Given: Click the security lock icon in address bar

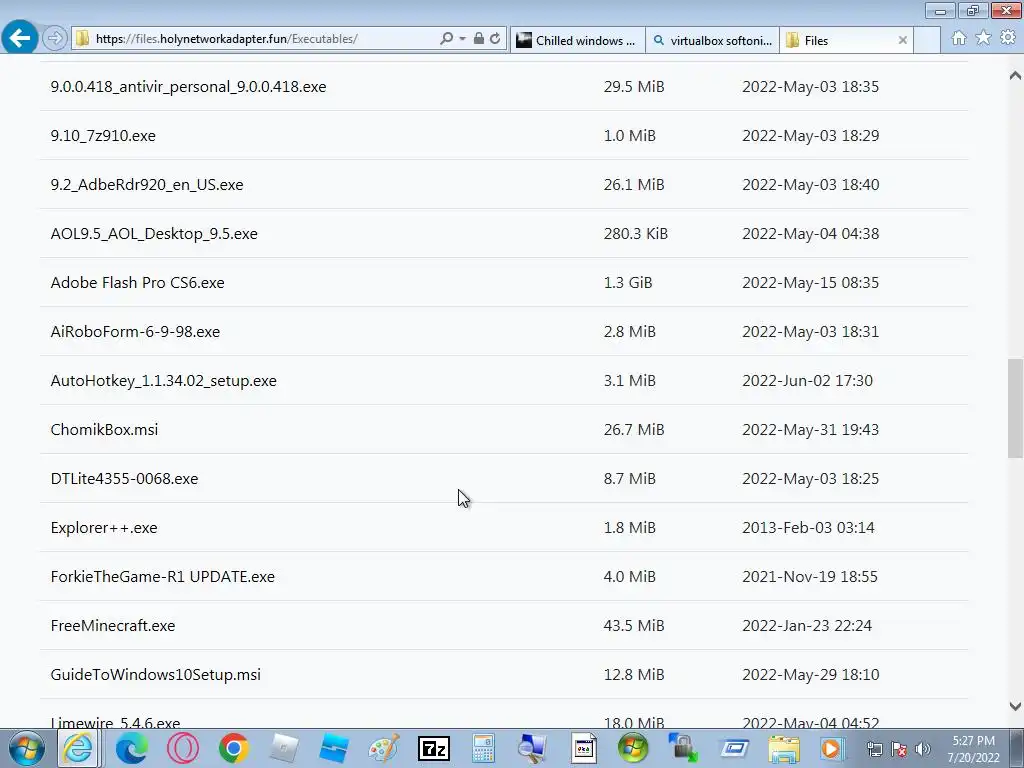Looking at the screenshot, I should point(479,39).
